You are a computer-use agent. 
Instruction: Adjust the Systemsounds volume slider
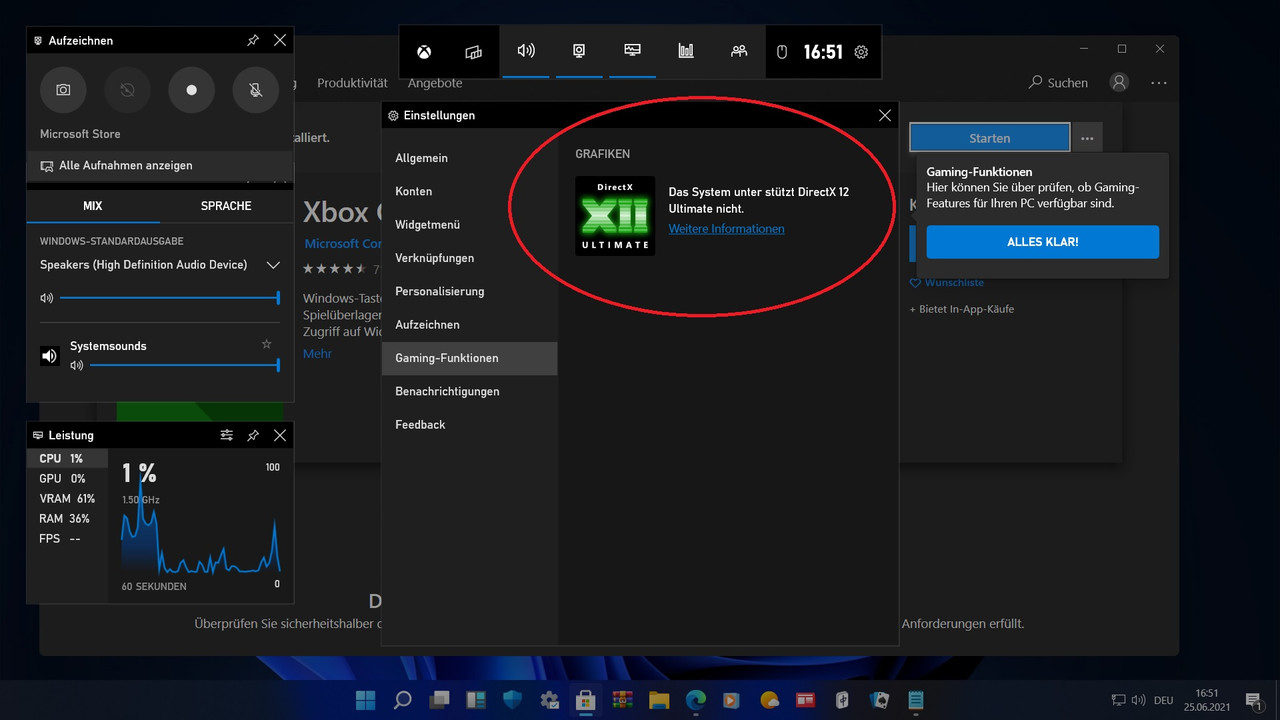184,366
